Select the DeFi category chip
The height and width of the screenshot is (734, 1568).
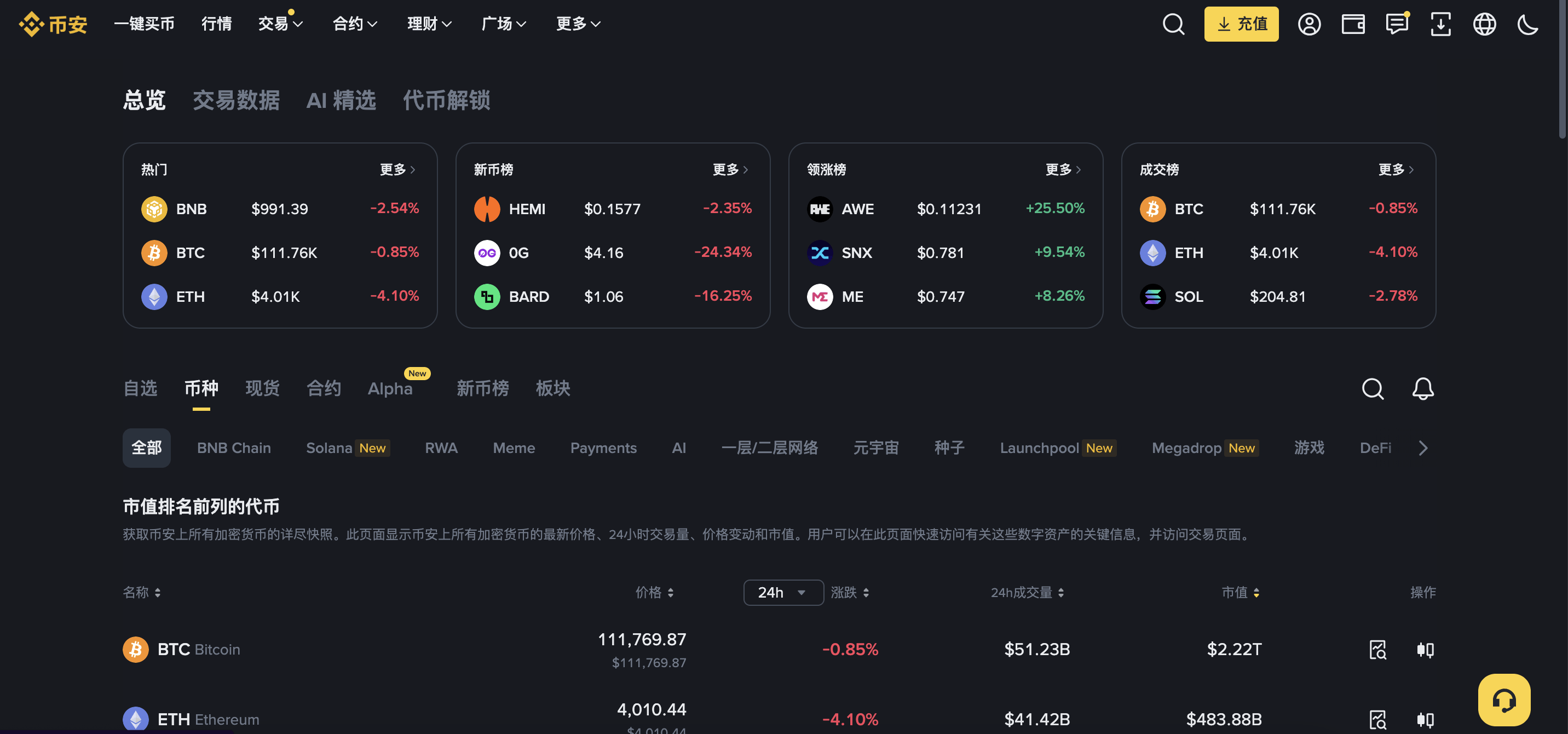tap(1376, 448)
